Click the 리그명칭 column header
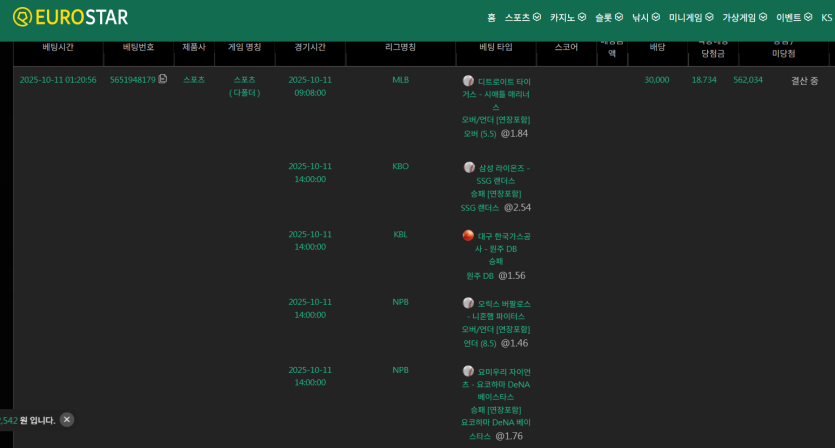The width and height of the screenshot is (835, 448). pyautogui.click(x=400, y=47)
